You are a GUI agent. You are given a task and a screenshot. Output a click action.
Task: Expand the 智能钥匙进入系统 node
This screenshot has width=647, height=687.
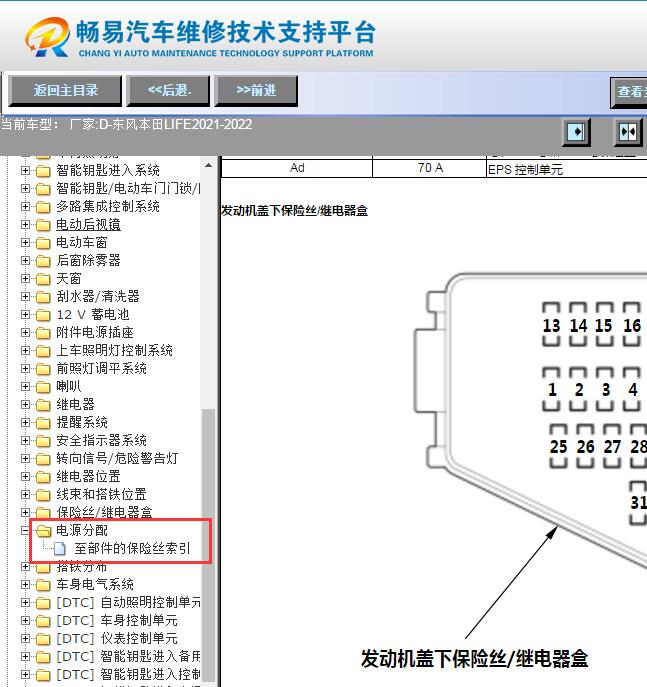25,170
